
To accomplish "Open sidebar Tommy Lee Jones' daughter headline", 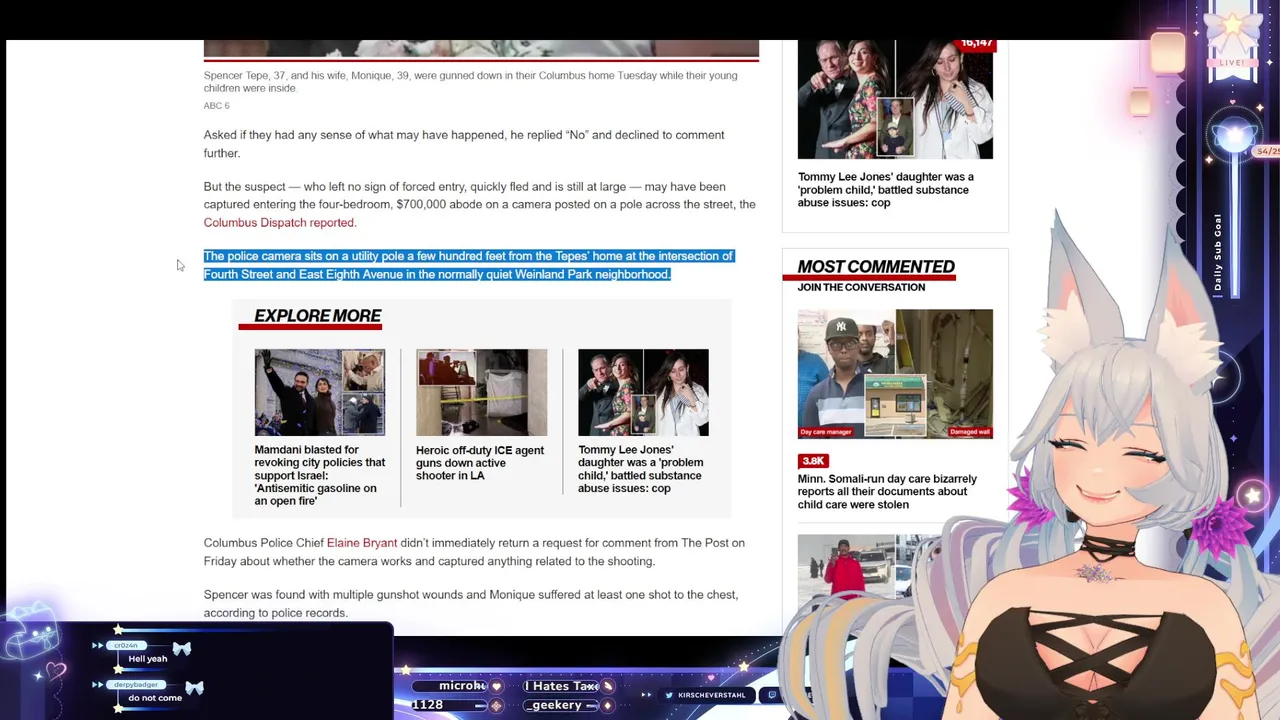I will click(x=886, y=190).
